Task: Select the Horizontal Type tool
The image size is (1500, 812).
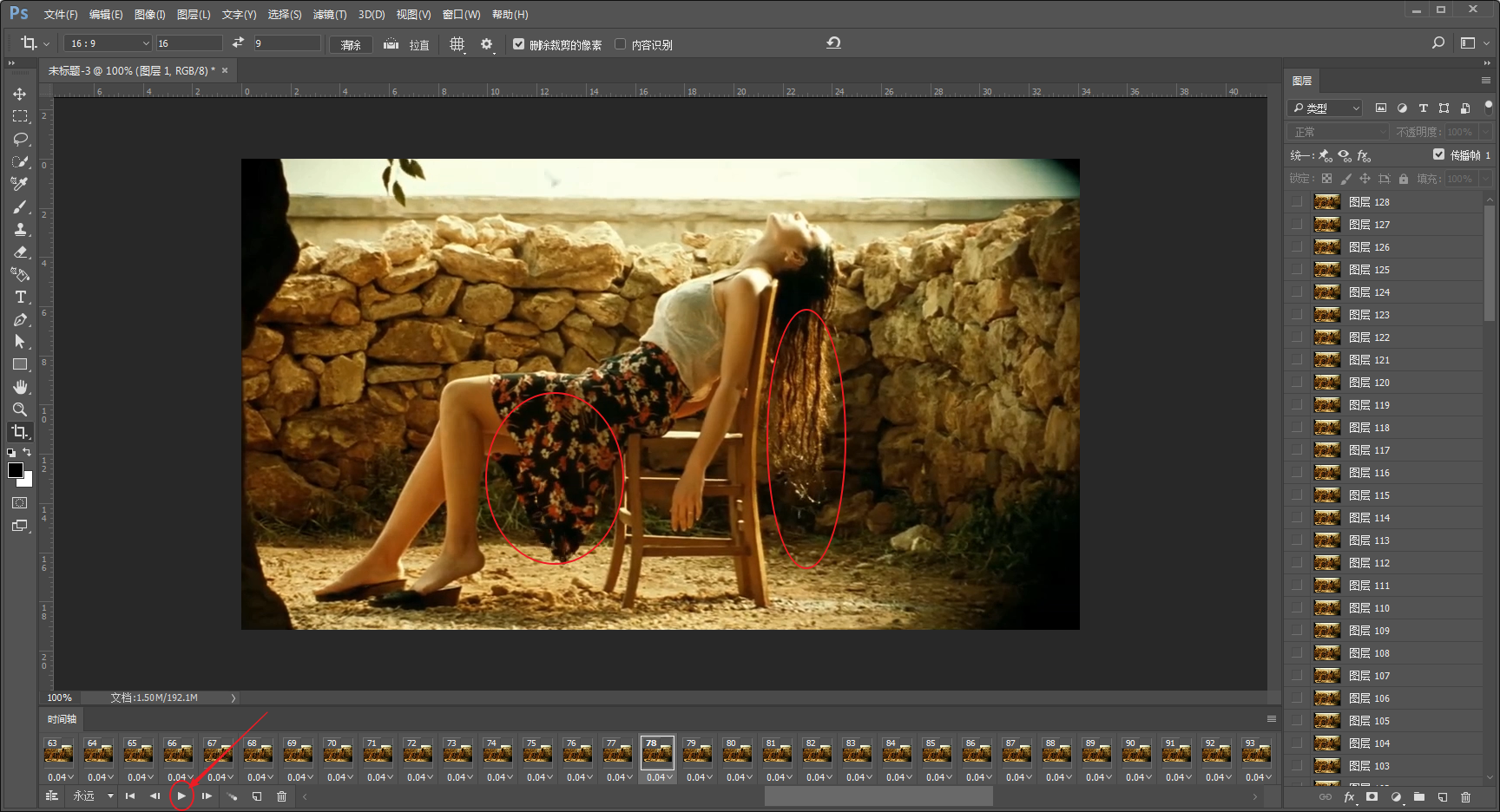Action: coord(20,298)
